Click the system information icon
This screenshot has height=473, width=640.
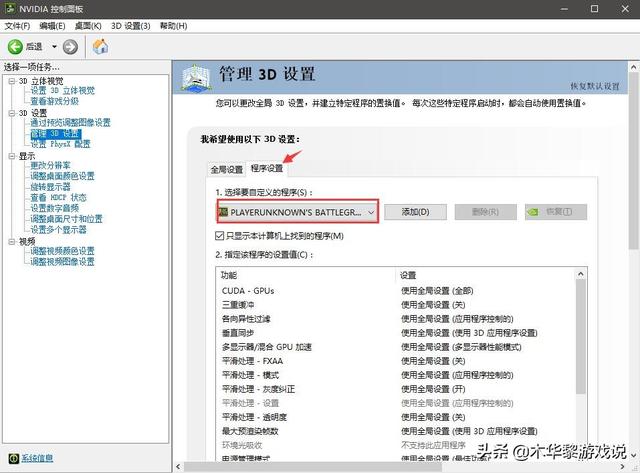pyautogui.click(x=13, y=459)
